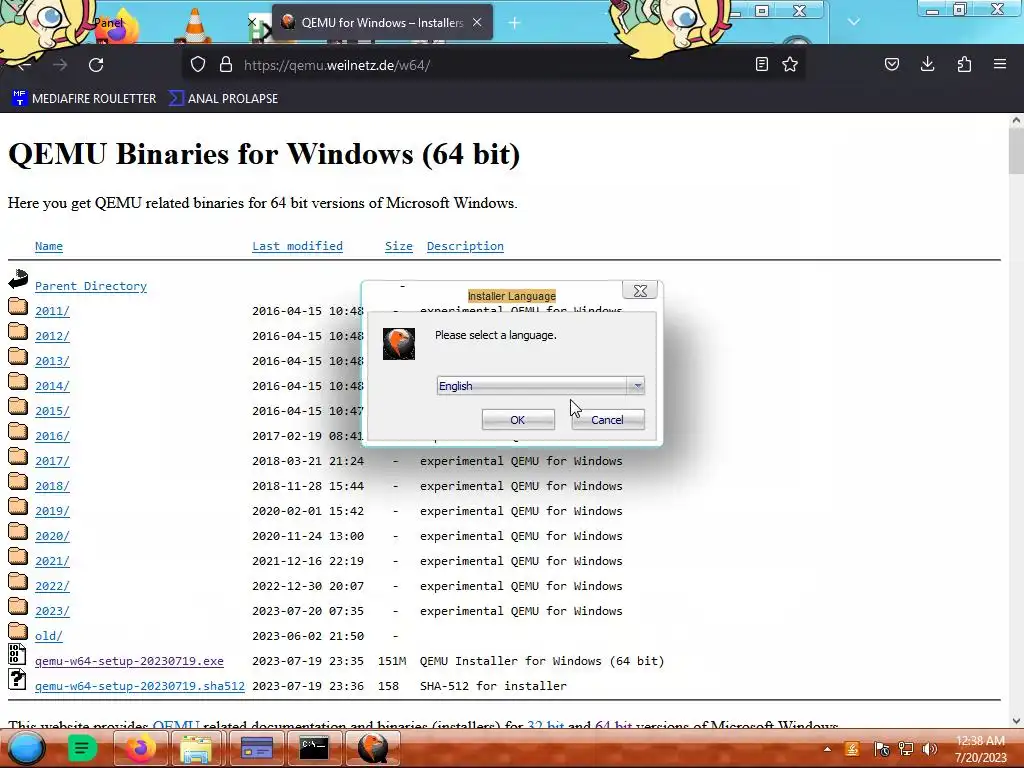
Task: Click folder icon beside 2023/
Action: (18, 606)
